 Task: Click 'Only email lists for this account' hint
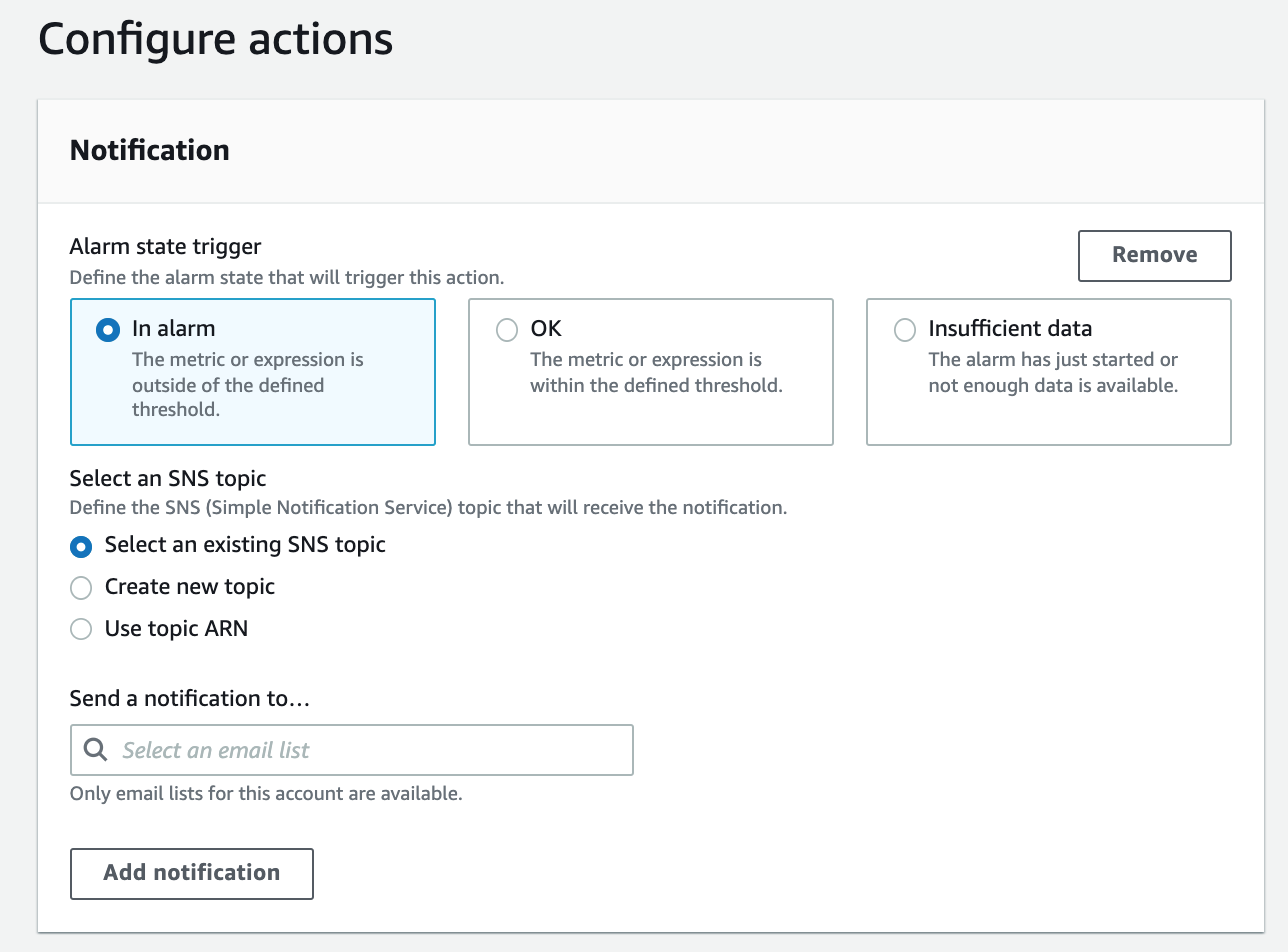coord(266,794)
